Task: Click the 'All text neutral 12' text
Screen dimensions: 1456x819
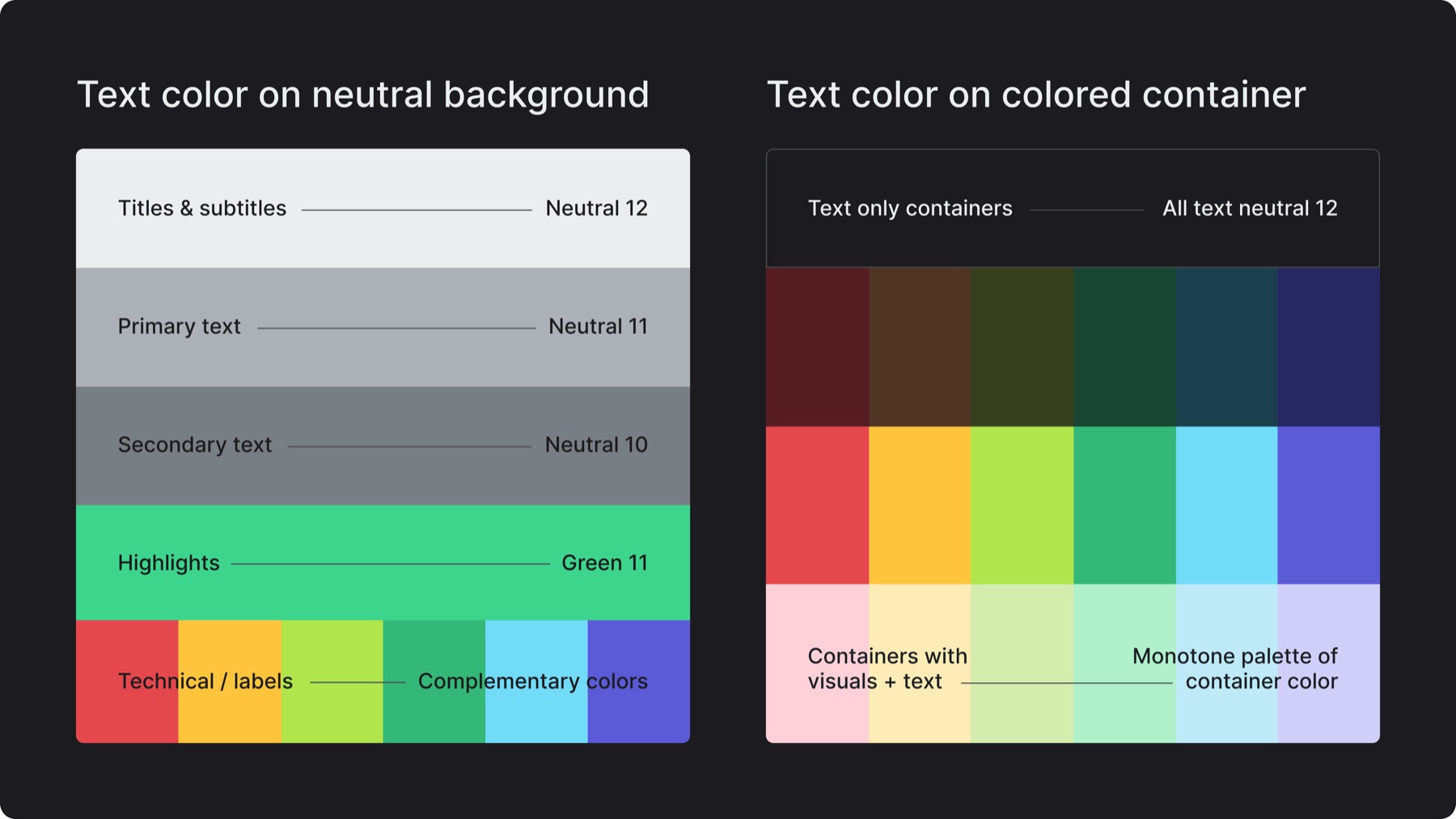Action: [x=1250, y=208]
